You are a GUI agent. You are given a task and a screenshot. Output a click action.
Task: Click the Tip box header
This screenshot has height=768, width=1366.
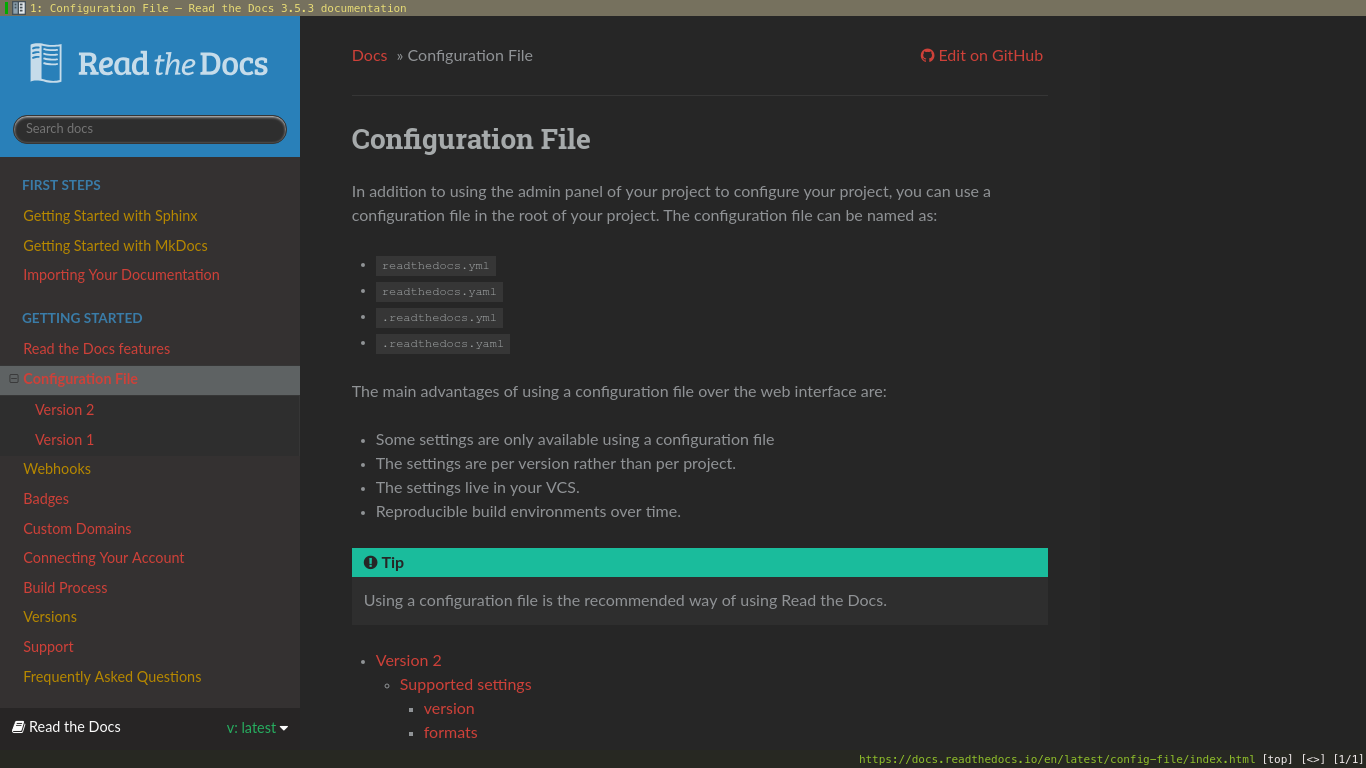[700, 563]
